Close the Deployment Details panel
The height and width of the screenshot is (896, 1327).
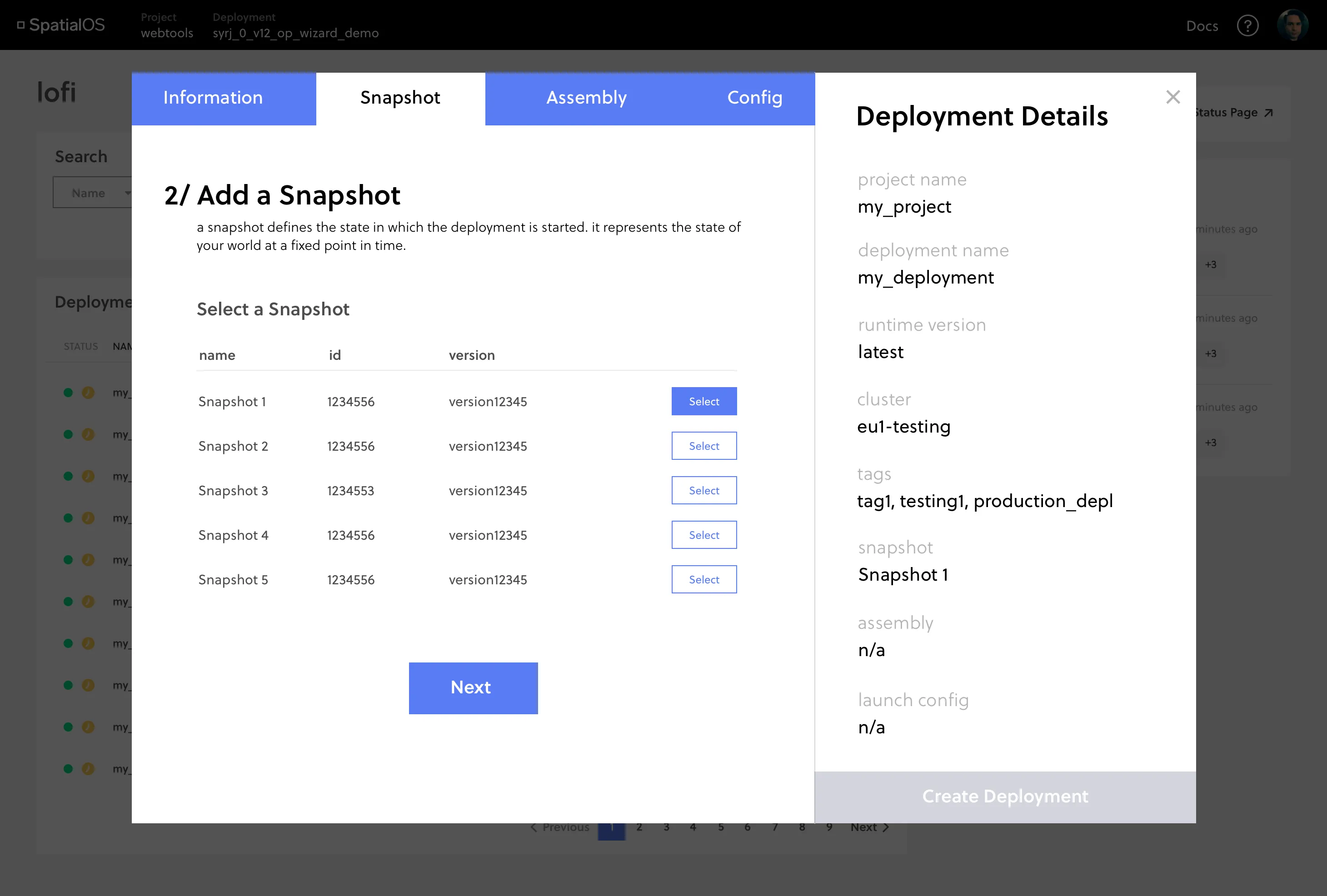click(x=1173, y=96)
